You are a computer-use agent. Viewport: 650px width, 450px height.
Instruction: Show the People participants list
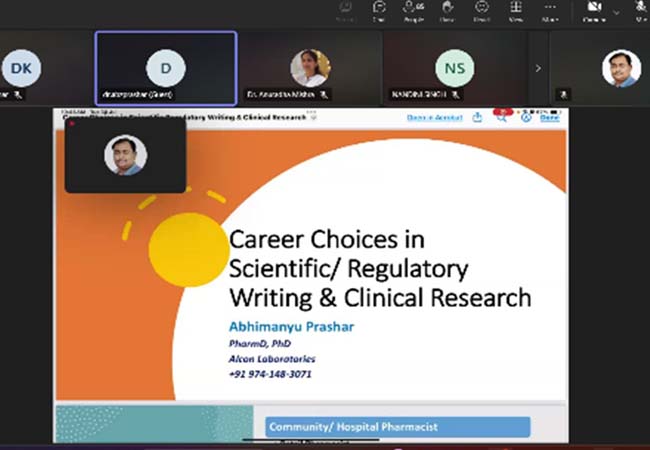[413, 11]
